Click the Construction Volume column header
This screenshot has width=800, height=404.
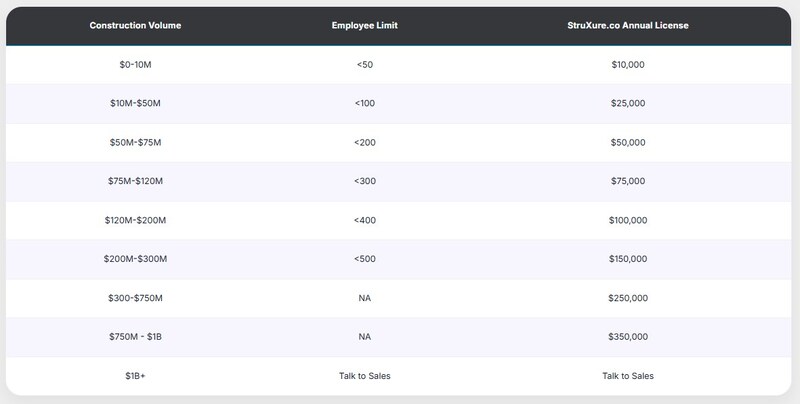pos(134,25)
